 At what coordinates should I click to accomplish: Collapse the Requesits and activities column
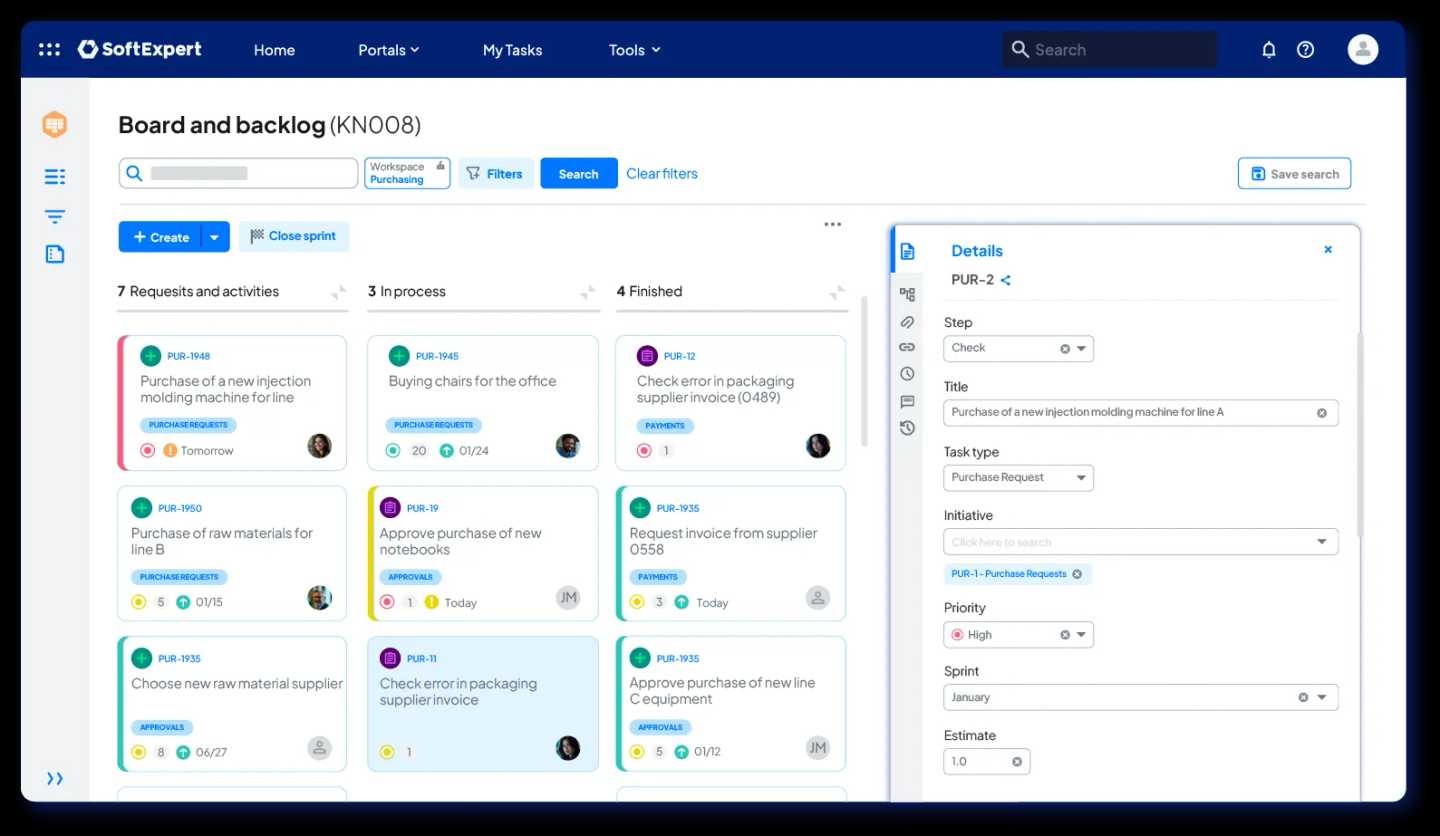click(x=339, y=292)
